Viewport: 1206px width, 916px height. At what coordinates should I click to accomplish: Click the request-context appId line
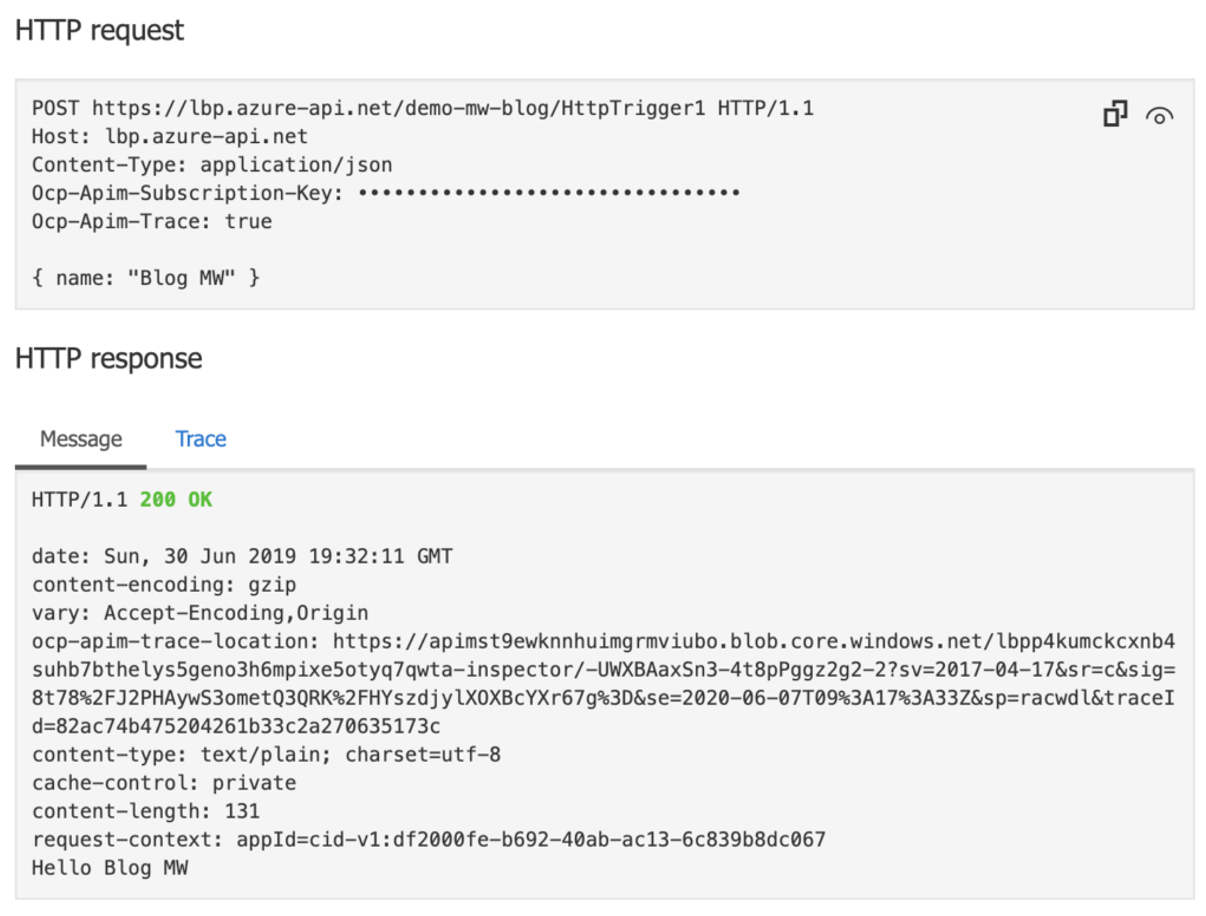tap(429, 839)
